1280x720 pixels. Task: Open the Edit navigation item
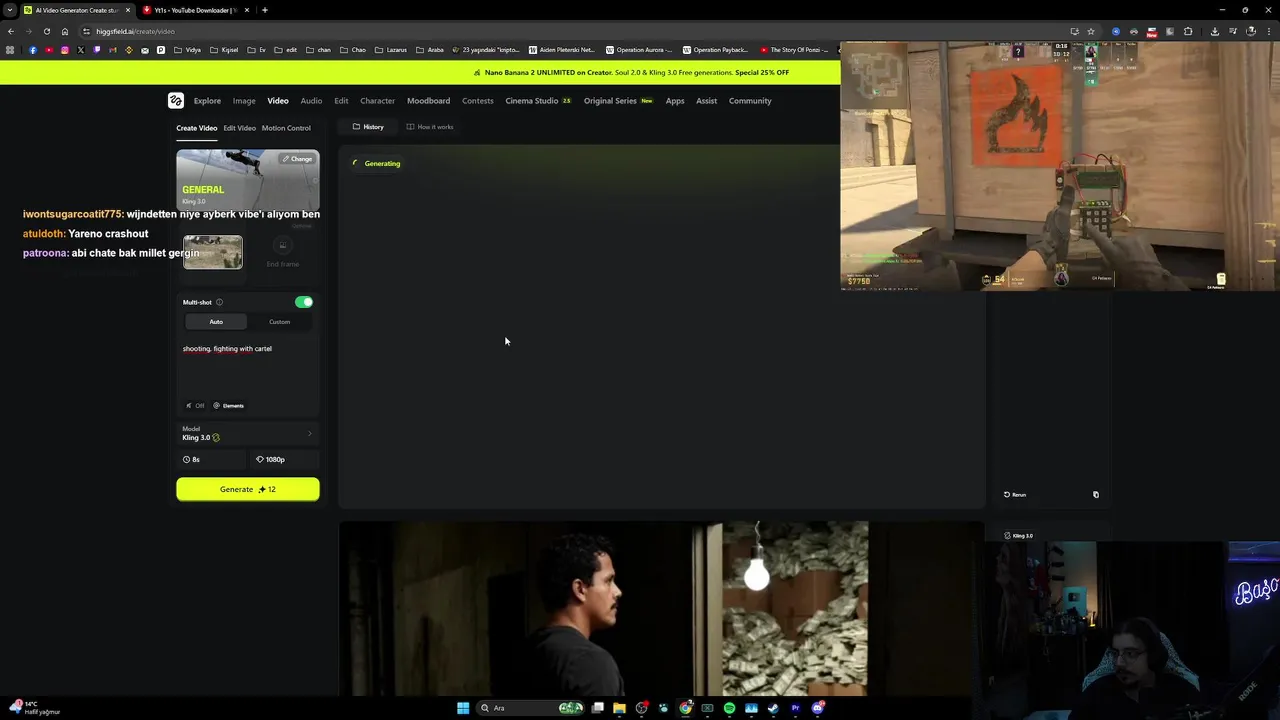click(341, 101)
